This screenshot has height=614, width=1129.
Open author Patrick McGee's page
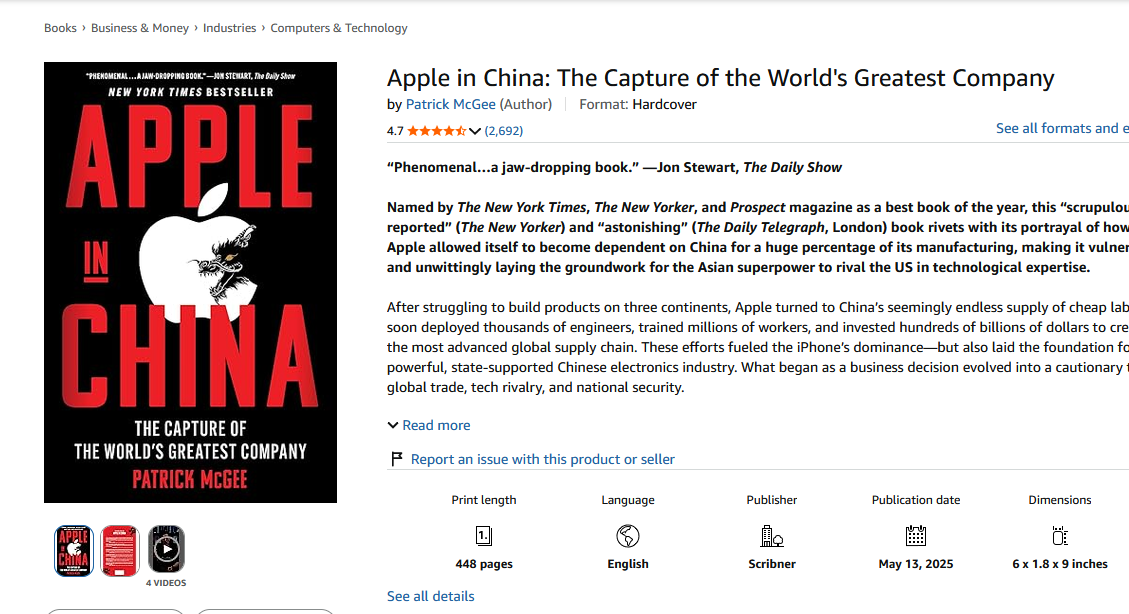451,104
